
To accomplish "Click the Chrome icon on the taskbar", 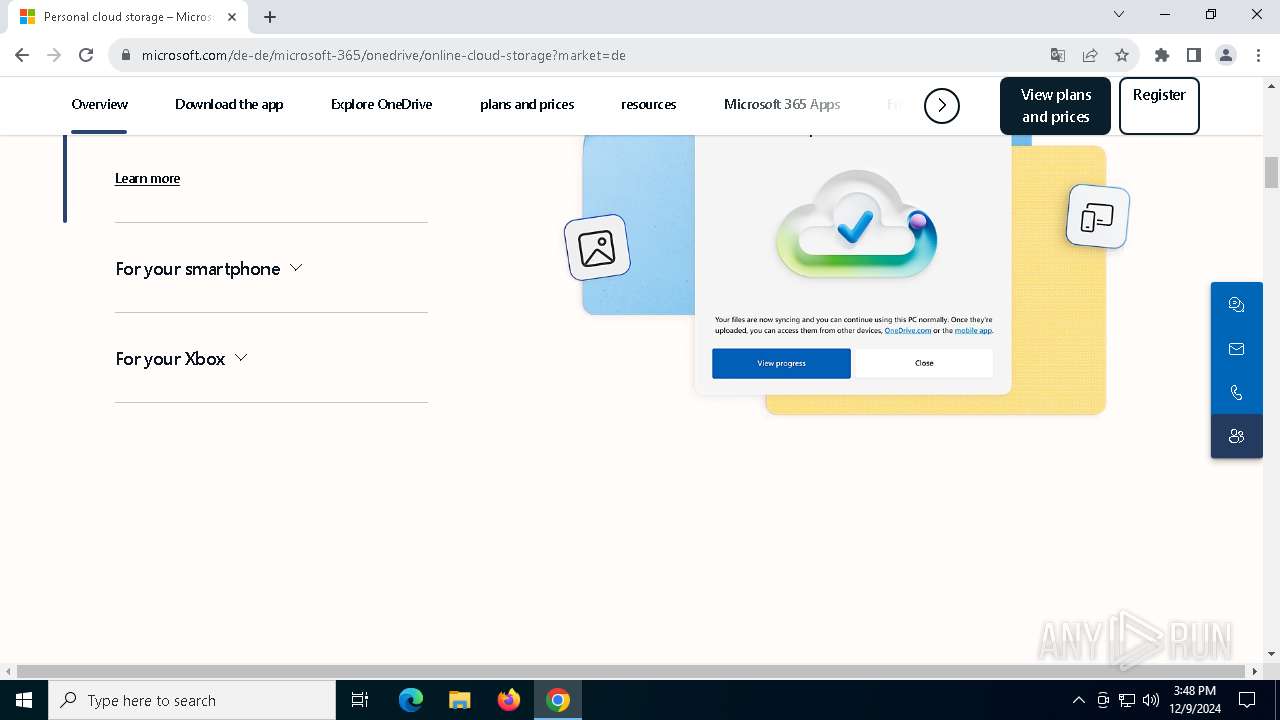I will click(558, 700).
